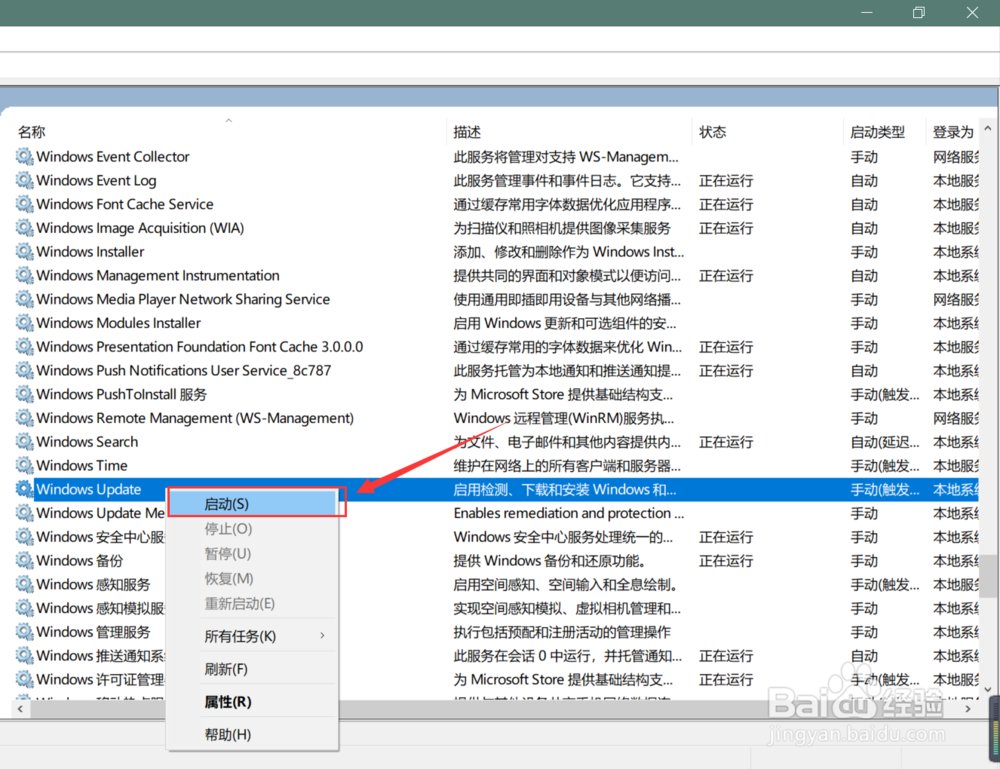
Task: Choose 启动(S) from the context menu
Action: click(x=253, y=504)
